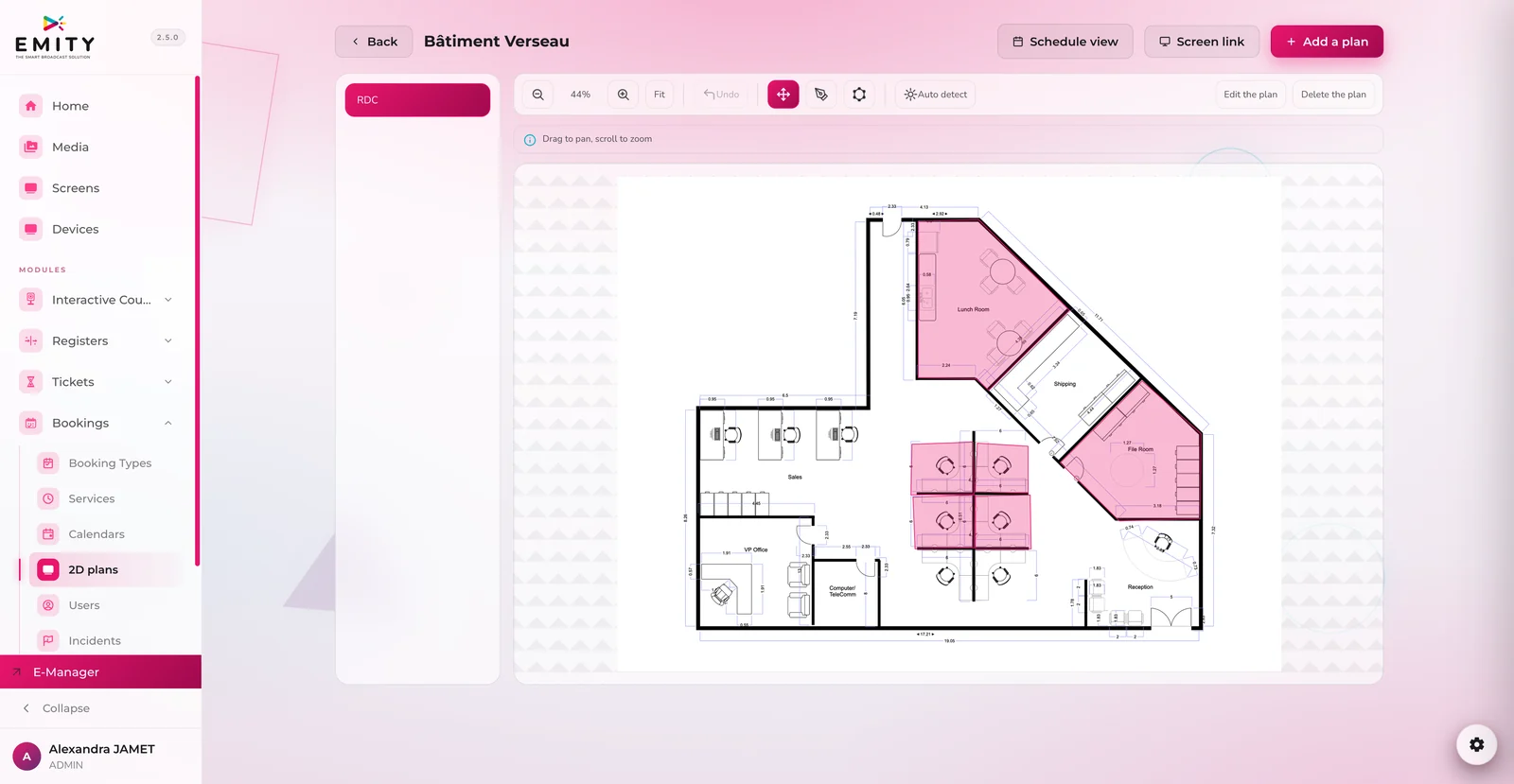Viewport: 1514px width, 784px height.
Task: Open the E-Manager menu item
Action: point(100,672)
